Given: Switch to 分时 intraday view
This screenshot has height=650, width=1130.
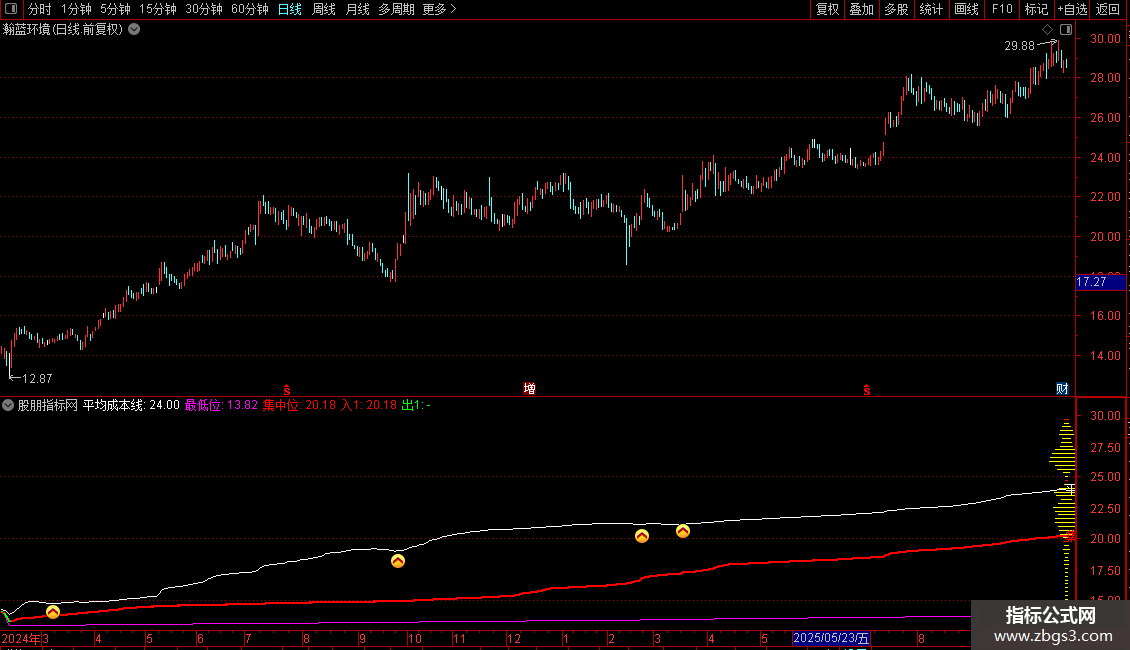Looking at the screenshot, I should 40,9.
